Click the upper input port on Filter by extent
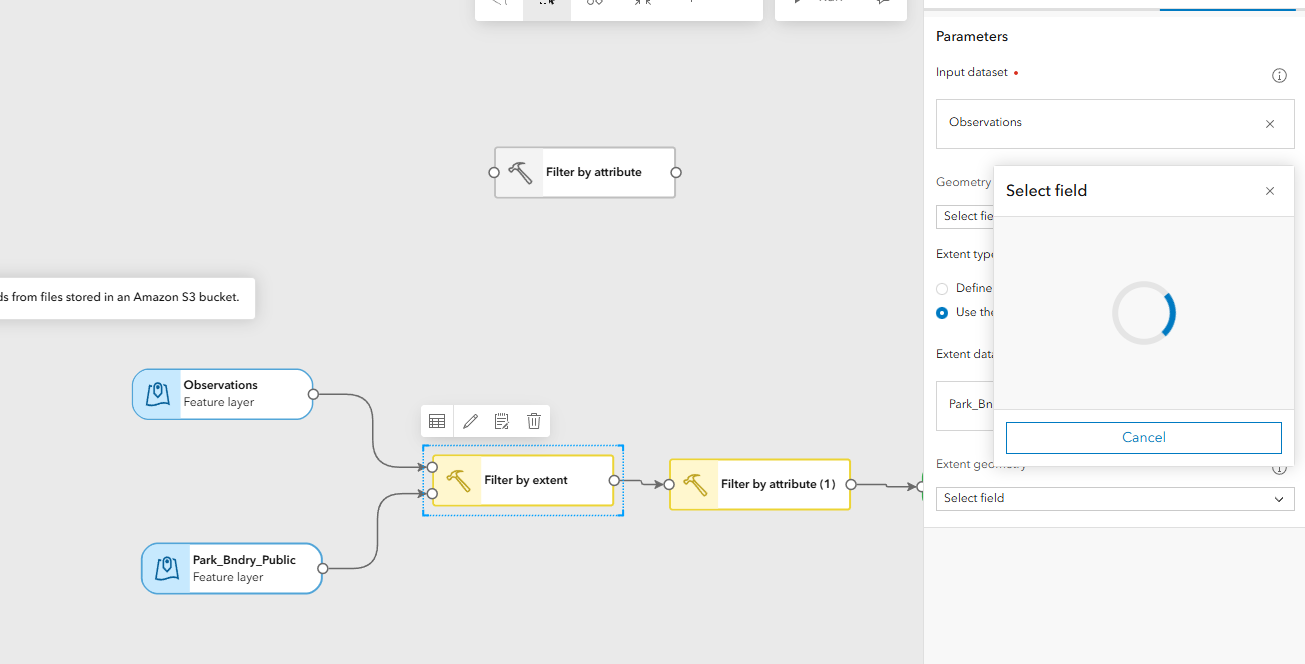1305x664 pixels. [432, 467]
